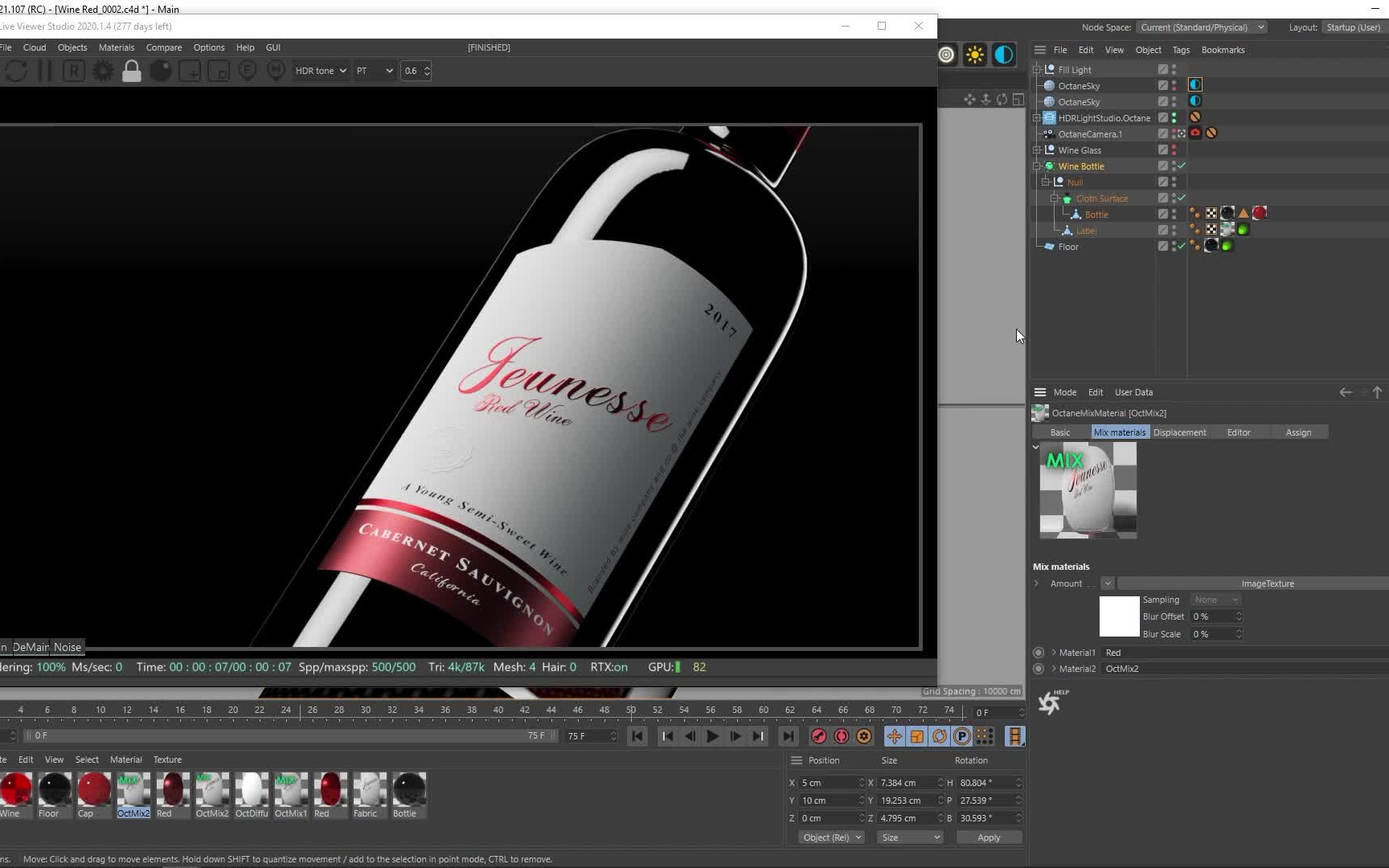Toggle visibility dots for Floor object
The width and height of the screenshot is (1389, 868).
1174,247
